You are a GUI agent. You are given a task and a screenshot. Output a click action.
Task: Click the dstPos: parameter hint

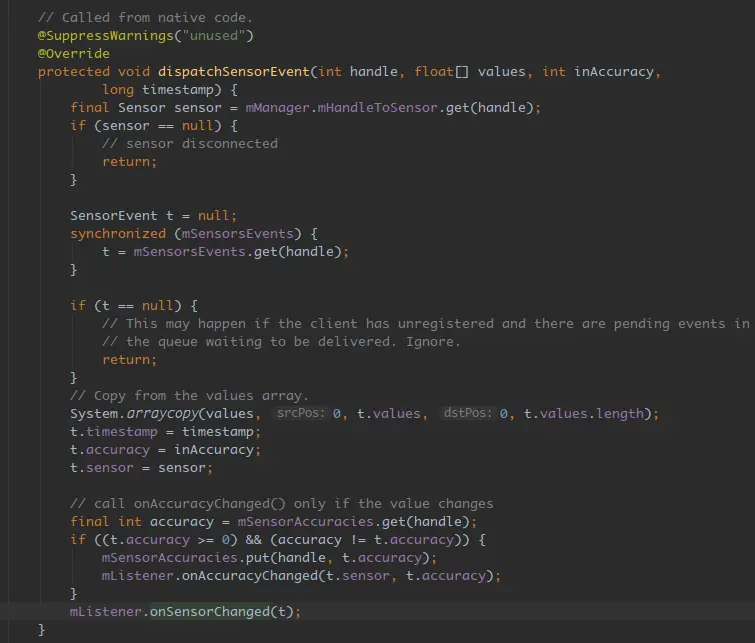click(x=468, y=413)
